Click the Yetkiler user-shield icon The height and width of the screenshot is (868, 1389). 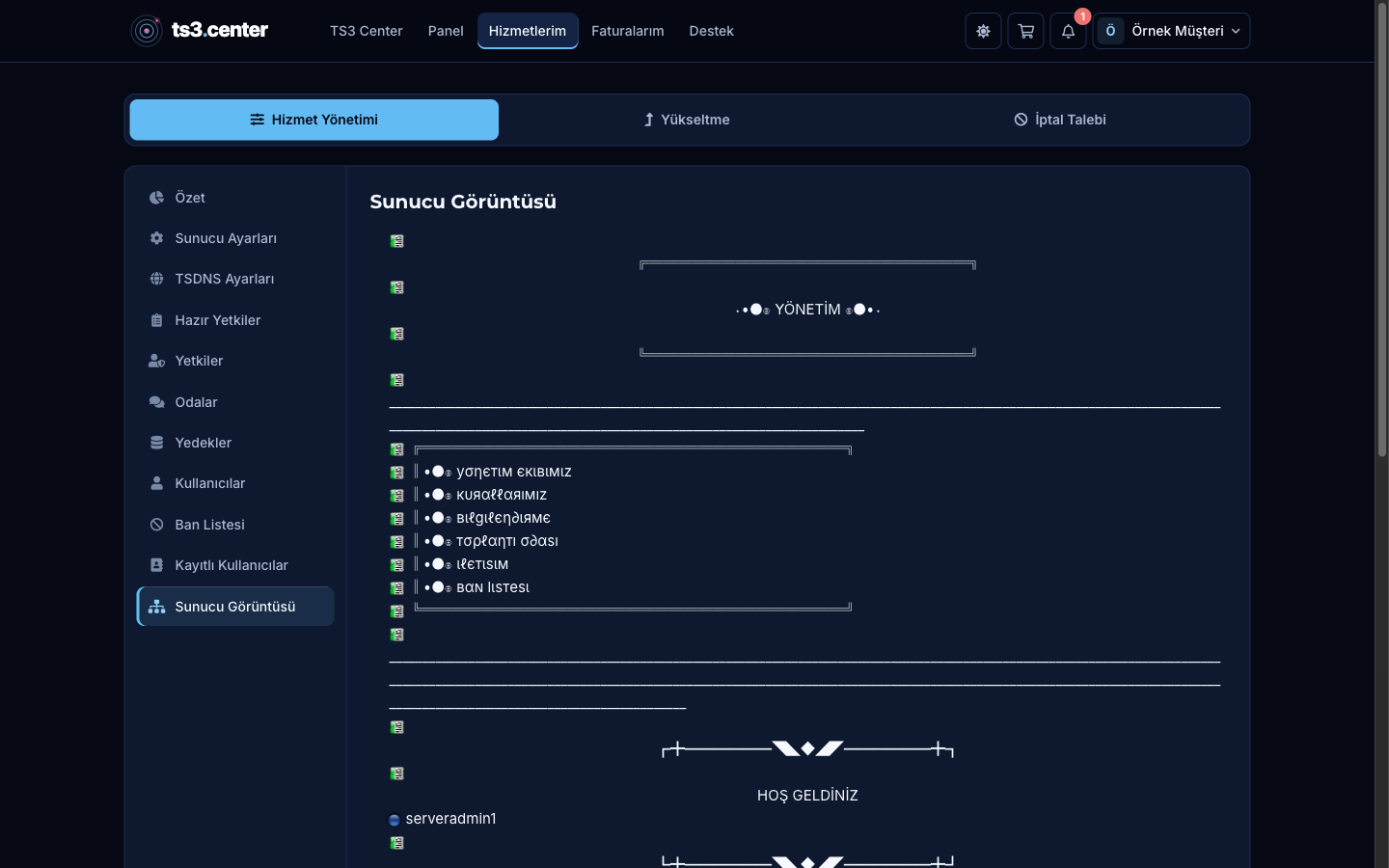[156, 361]
